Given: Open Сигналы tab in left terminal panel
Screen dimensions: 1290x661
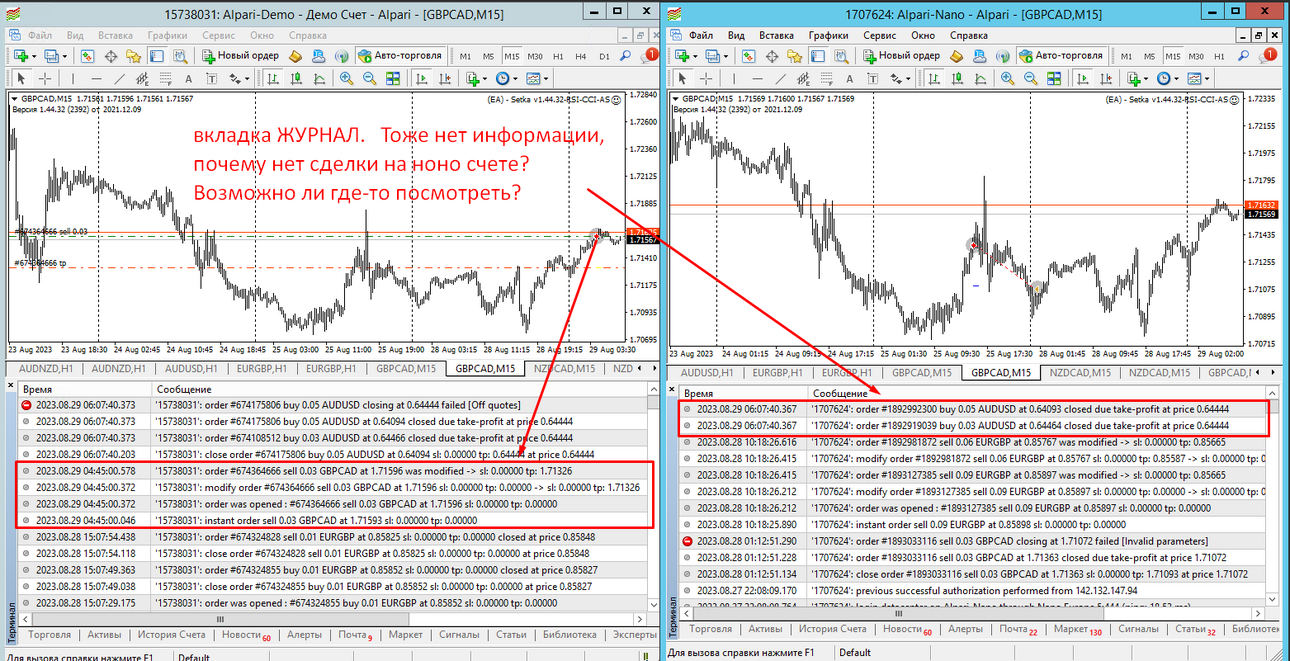Looking at the screenshot, I should click(x=459, y=634).
